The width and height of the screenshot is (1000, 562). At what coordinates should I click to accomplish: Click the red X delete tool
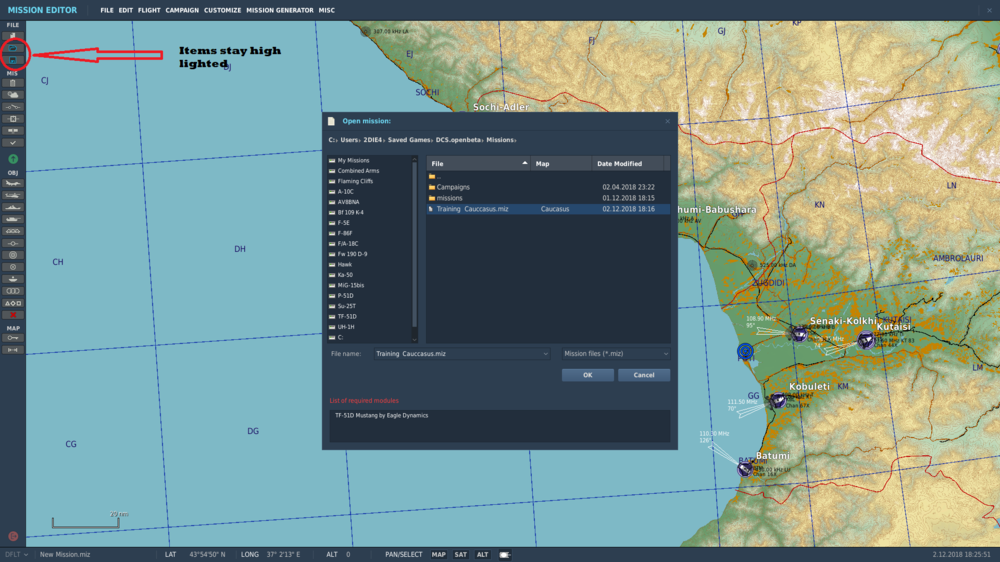pyautogui.click(x=13, y=314)
